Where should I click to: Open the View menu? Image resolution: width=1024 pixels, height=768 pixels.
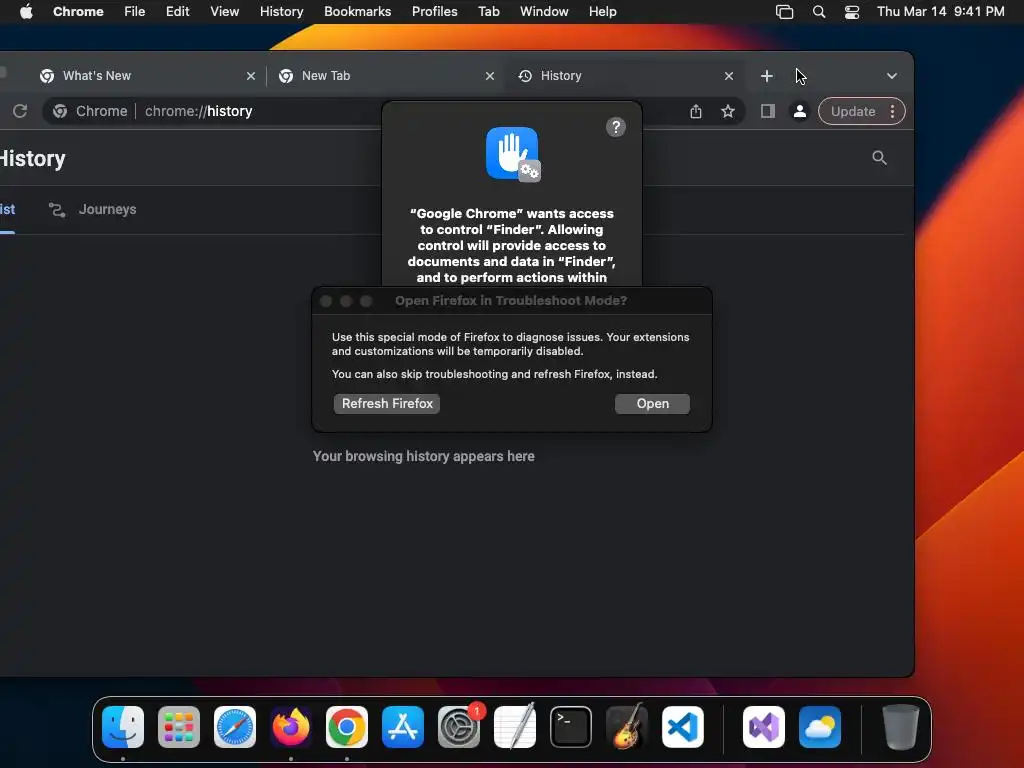tap(224, 12)
